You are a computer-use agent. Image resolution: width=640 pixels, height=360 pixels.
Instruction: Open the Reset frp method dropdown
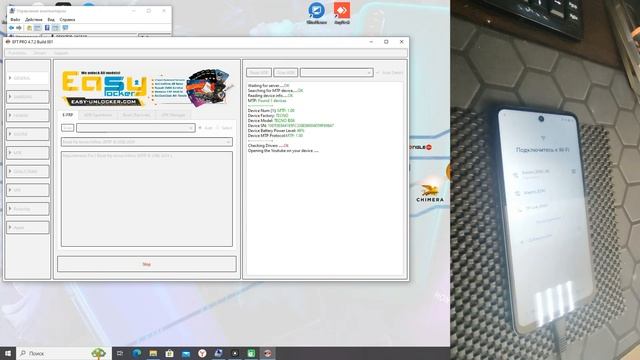coord(147,142)
